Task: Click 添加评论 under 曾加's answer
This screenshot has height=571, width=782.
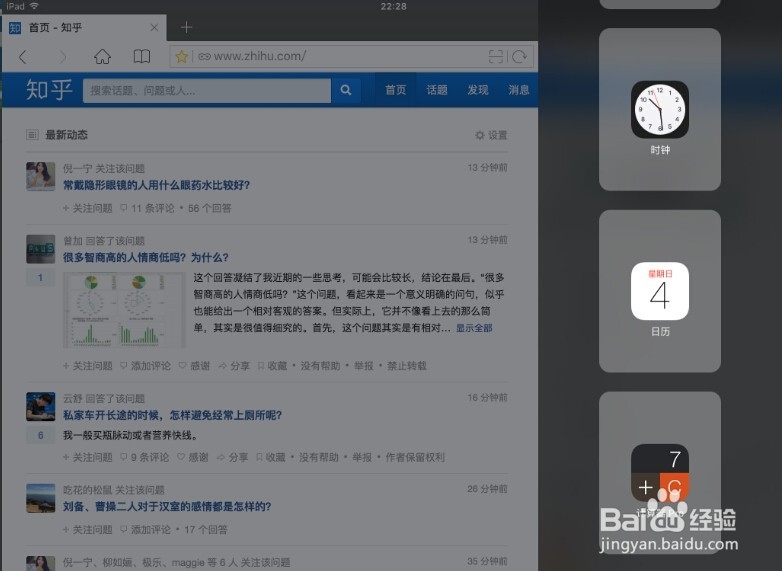Action: click(x=146, y=366)
